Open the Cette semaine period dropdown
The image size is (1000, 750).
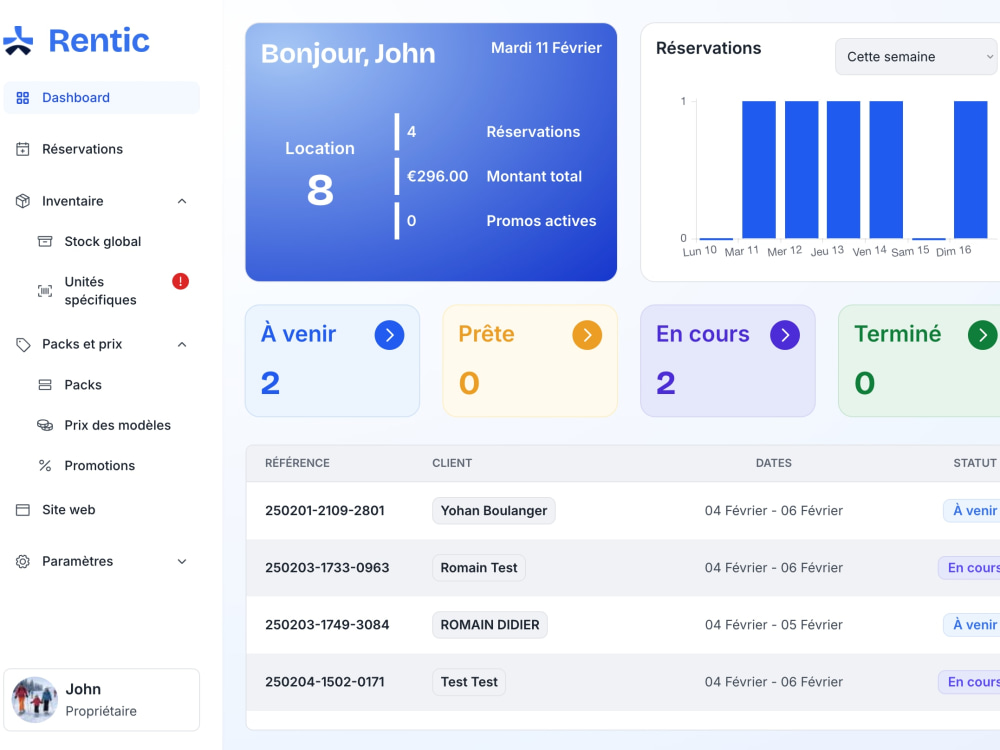[917, 57]
